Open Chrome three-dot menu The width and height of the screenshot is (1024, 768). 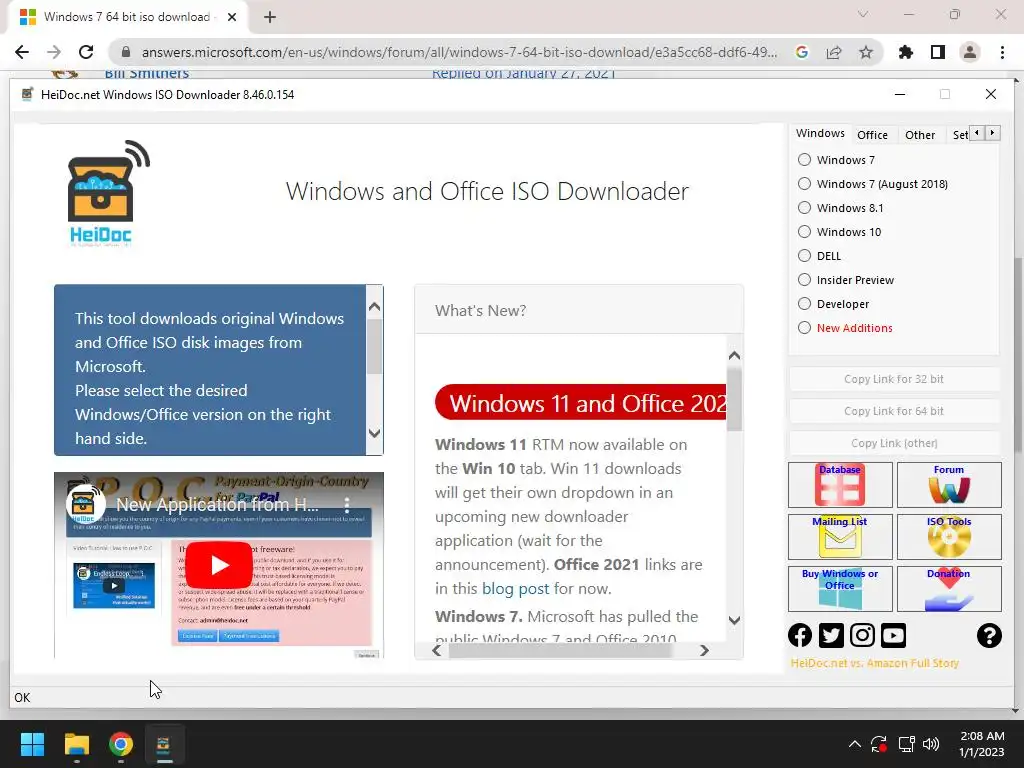pos(1002,52)
